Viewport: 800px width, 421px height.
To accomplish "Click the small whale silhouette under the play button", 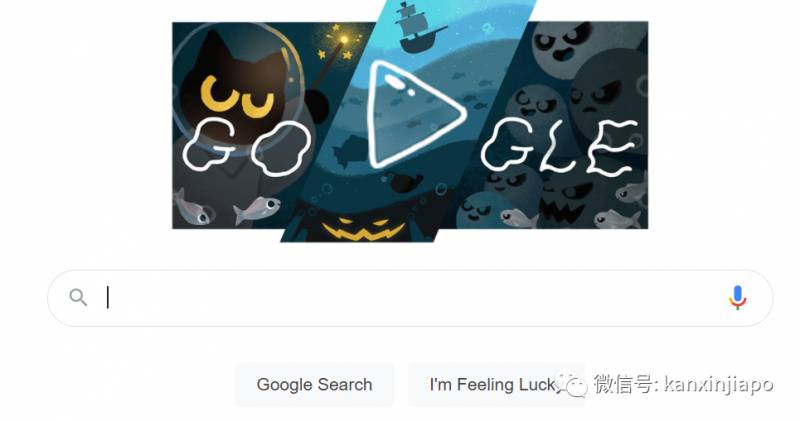I will pos(405,182).
